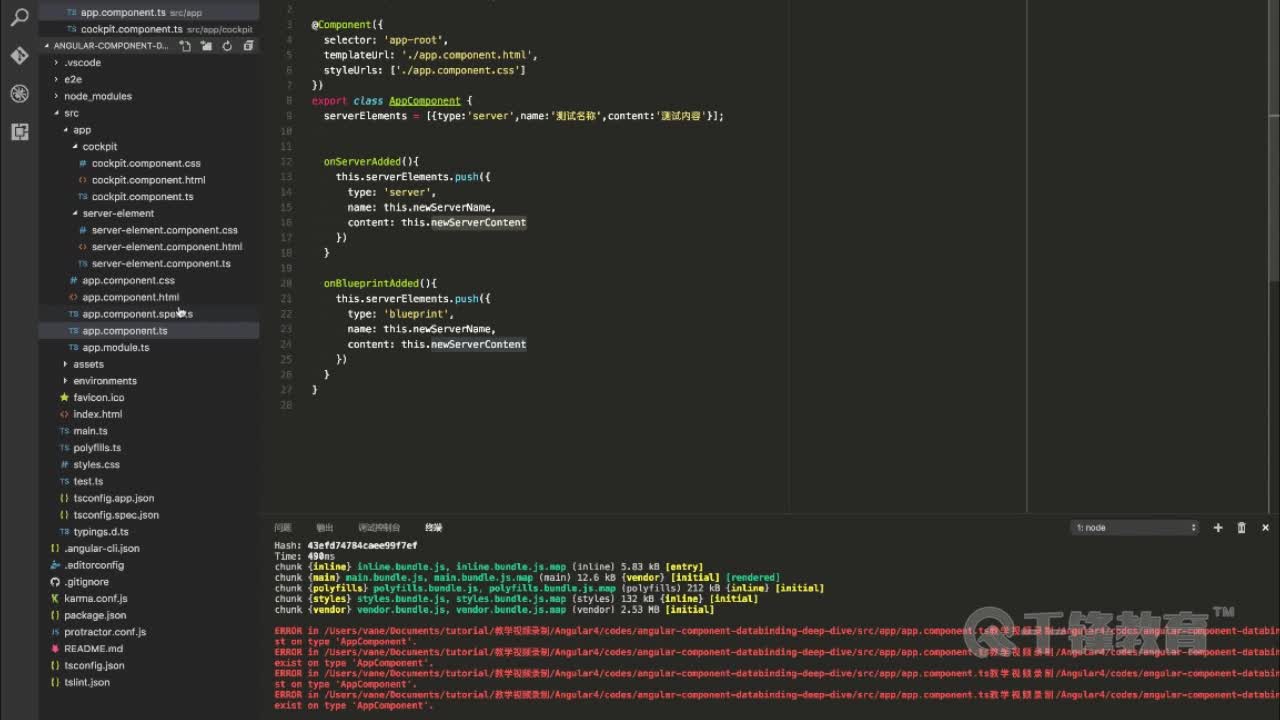The width and height of the screenshot is (1280, 720).
Task: Open polyfills.ts file
Action: [x=97, y=448]
